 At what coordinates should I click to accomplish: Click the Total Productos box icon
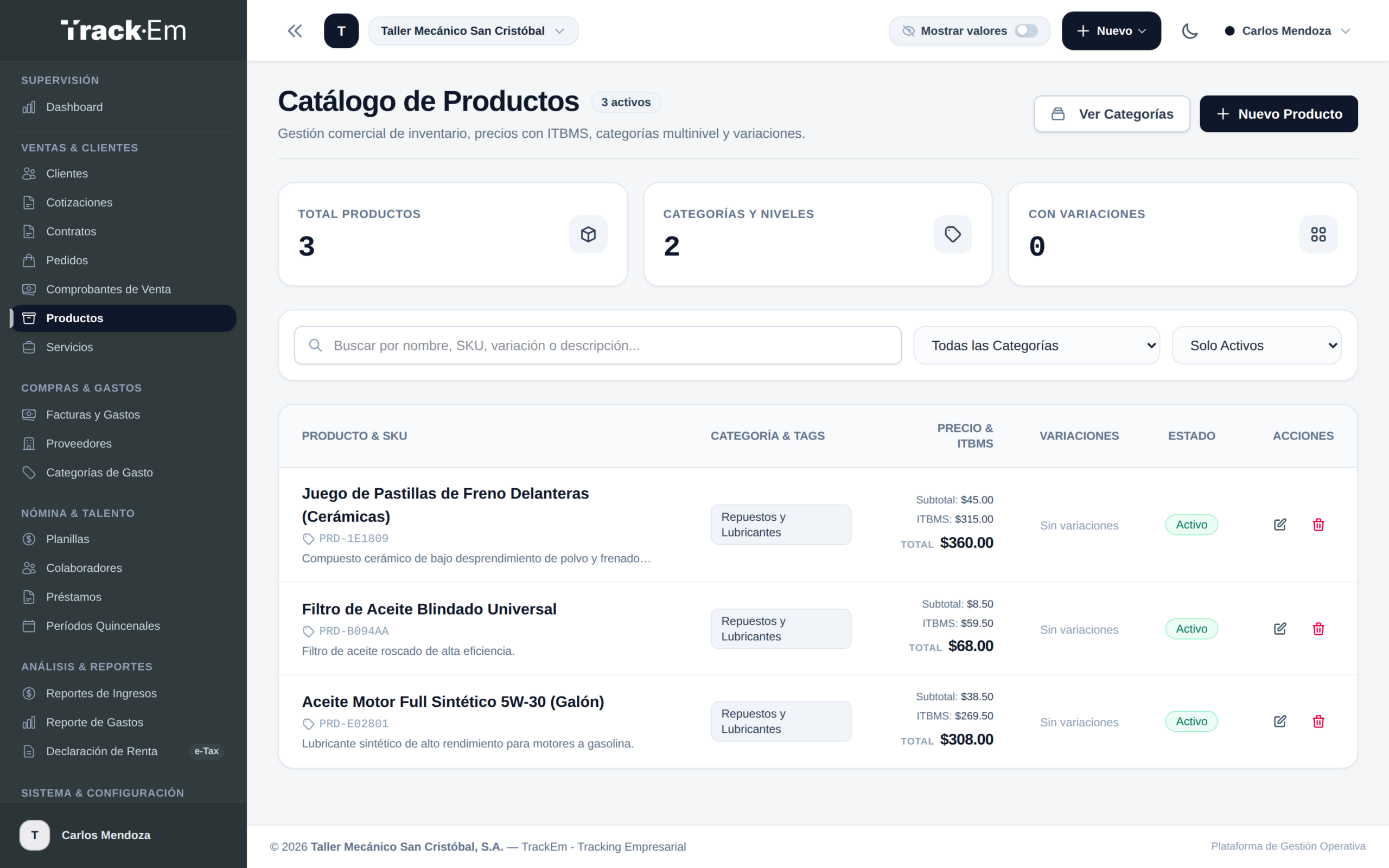pos(588,234)
